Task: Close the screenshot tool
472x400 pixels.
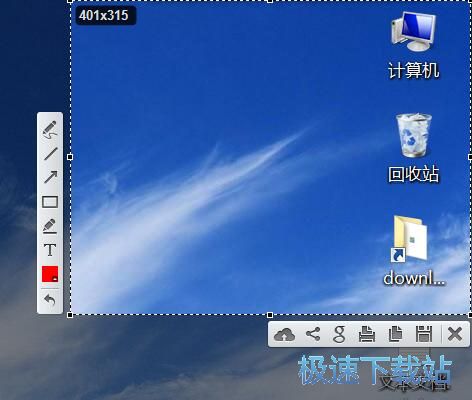Action: (x=455, y=334)
